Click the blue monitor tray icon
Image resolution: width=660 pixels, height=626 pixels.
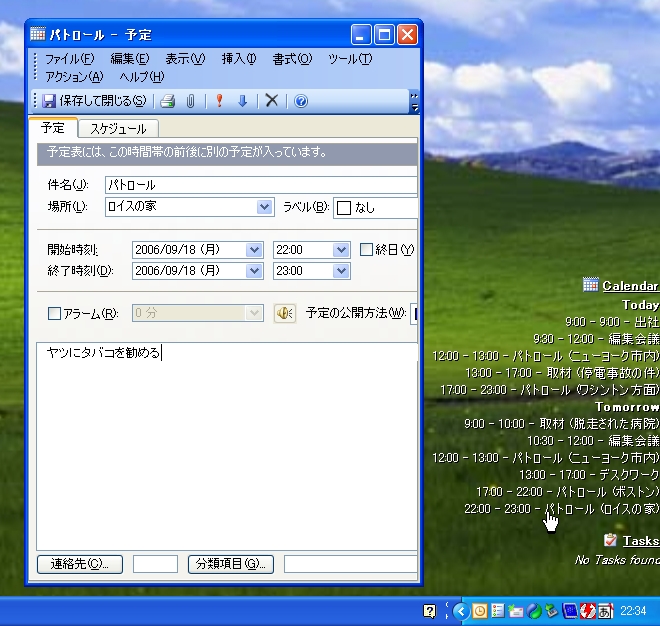(570, 610)
